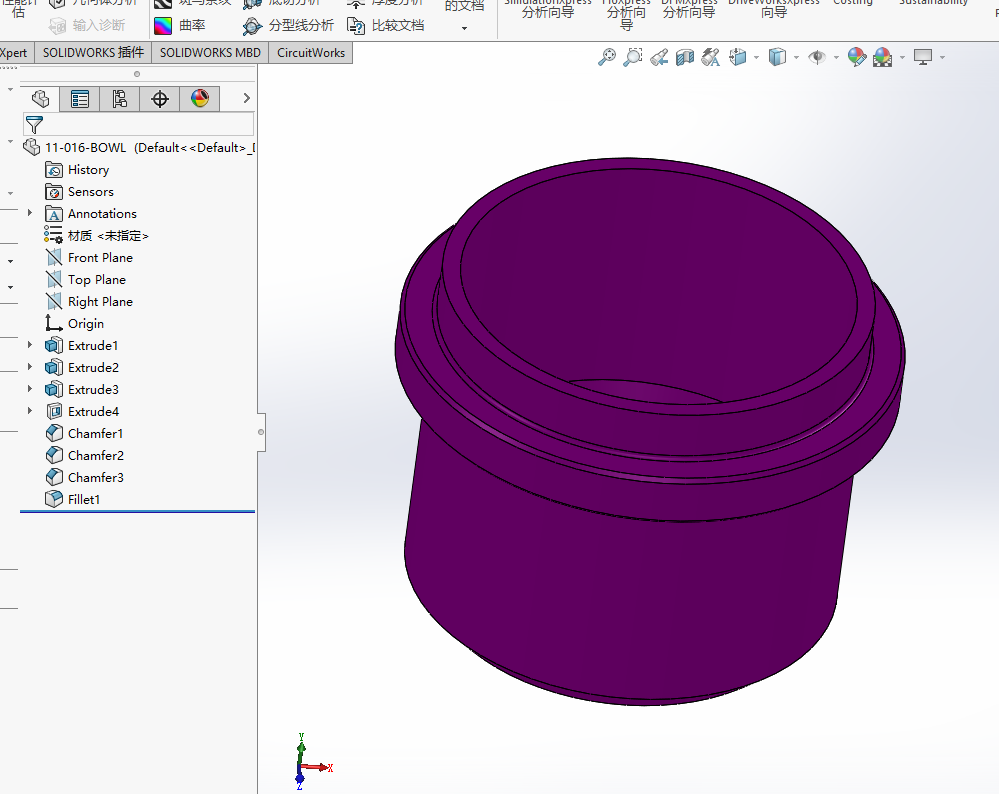
Task: Click the Previous View icon
Action: (x=659, y=58)
